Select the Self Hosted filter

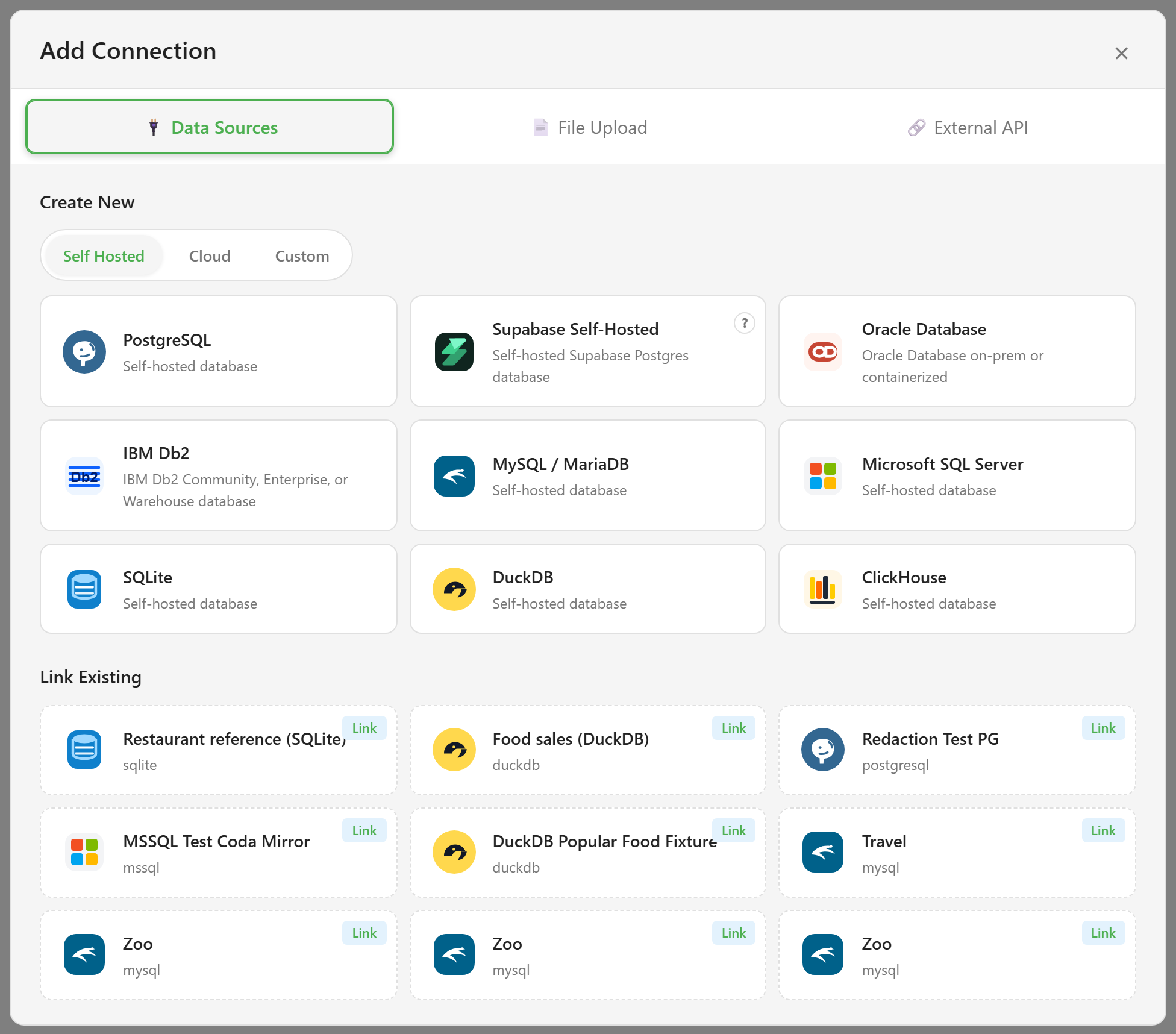pyautogui.click(x=104, y=256)
